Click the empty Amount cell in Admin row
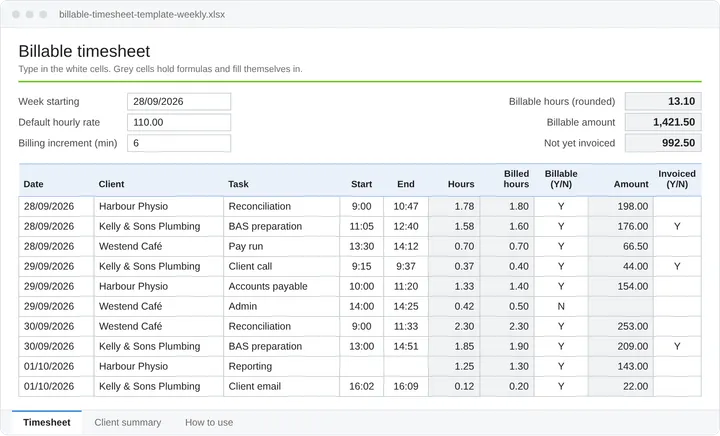720x436 pixels. [x=621, y=306]
